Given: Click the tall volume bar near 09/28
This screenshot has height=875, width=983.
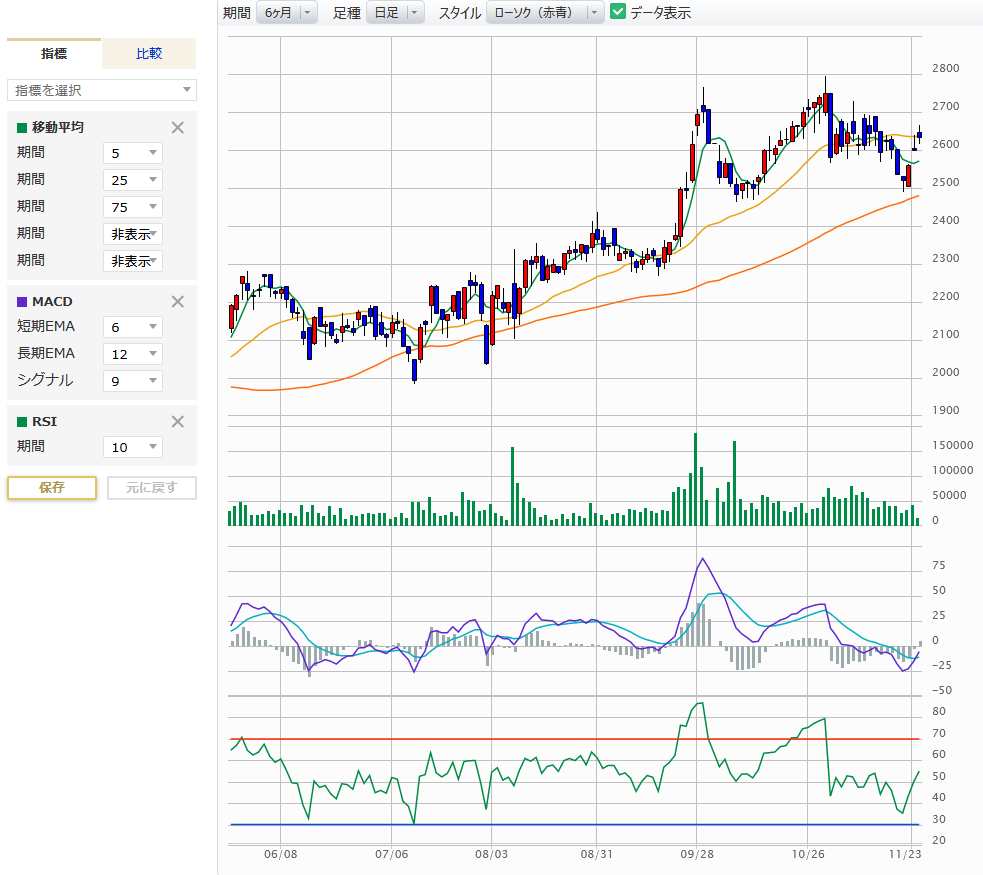Looking at the screenshot, I should point(695,480).
